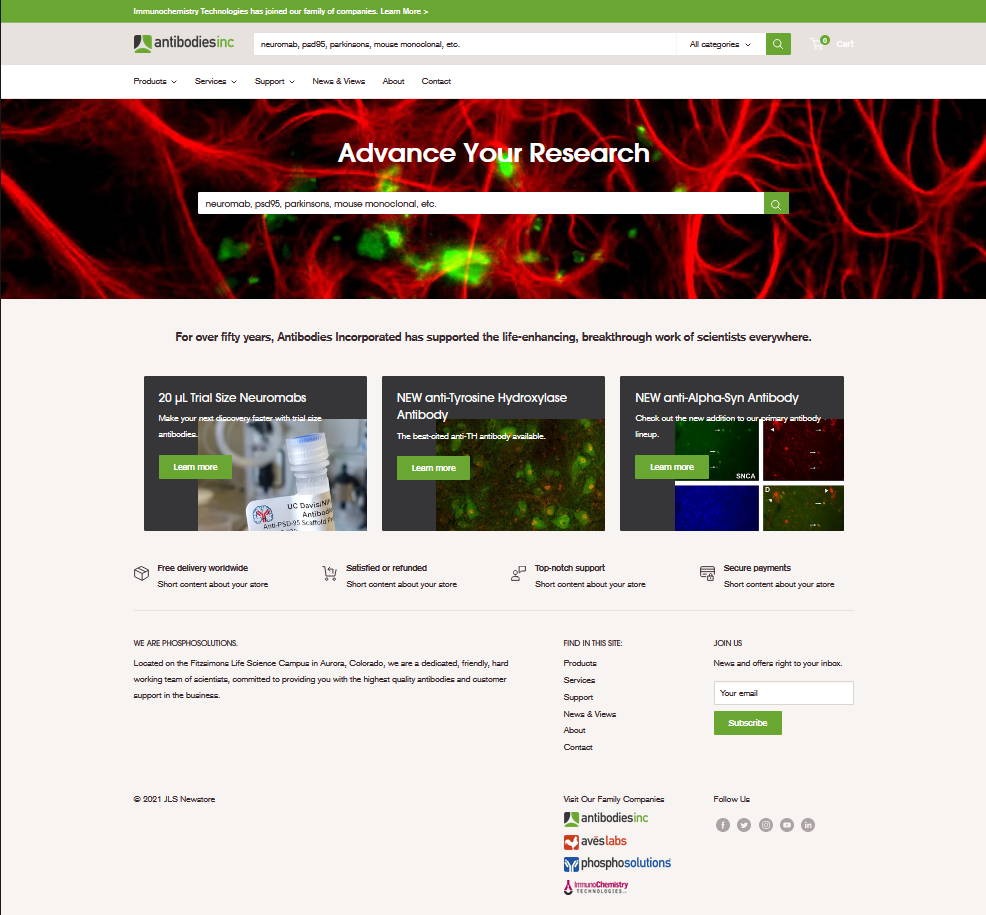The height and width of the screenshot is (915, 986).
Task: Click the Follow Us label
Action: (x=731, y=799)
